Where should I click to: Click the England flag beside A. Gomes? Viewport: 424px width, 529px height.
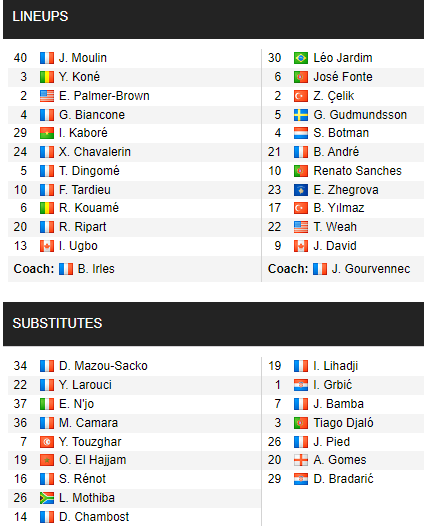[x=301, y=460]
